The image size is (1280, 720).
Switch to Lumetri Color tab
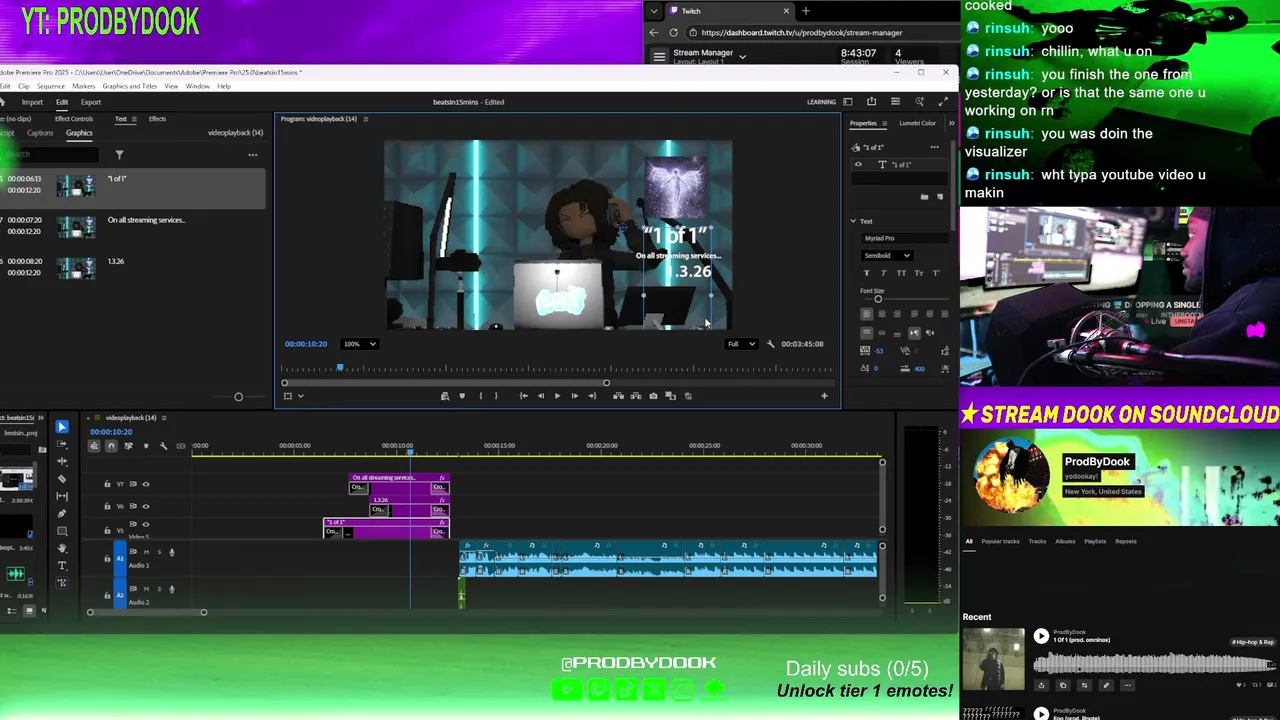917,123
